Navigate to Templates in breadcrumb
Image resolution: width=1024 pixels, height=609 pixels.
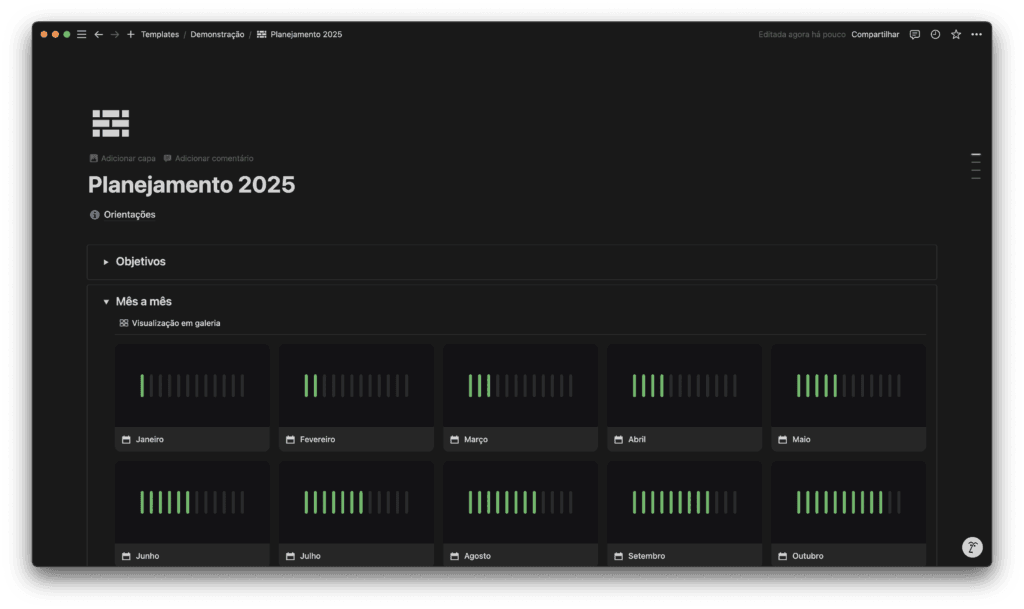pyautogui.click(x=160, y=34)
